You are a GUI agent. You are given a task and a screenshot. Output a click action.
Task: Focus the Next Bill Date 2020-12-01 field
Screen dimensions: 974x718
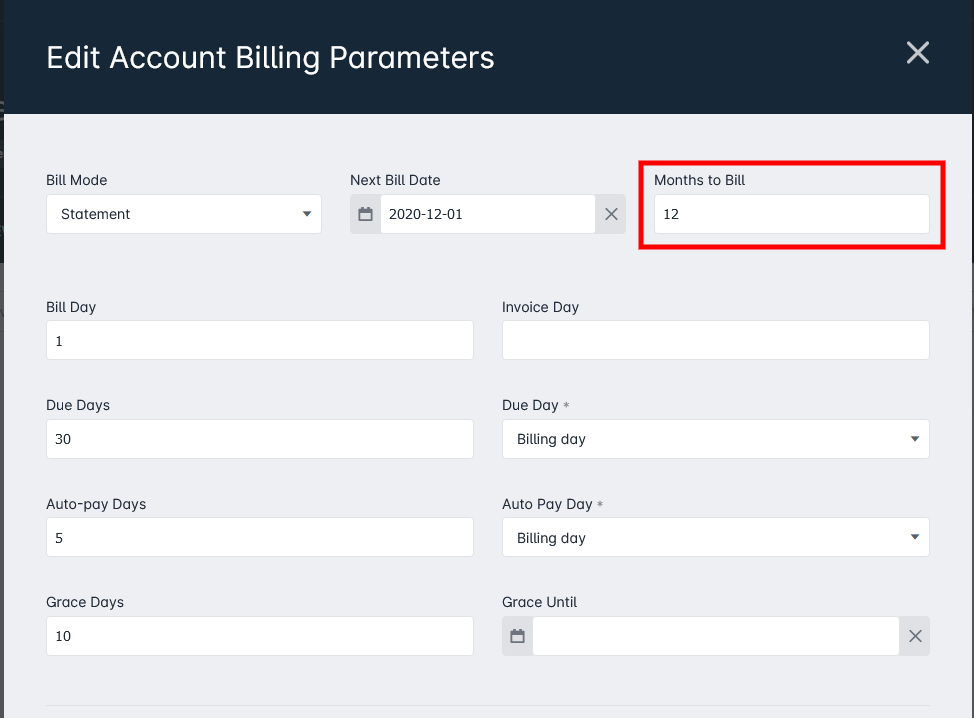[488, 214]
